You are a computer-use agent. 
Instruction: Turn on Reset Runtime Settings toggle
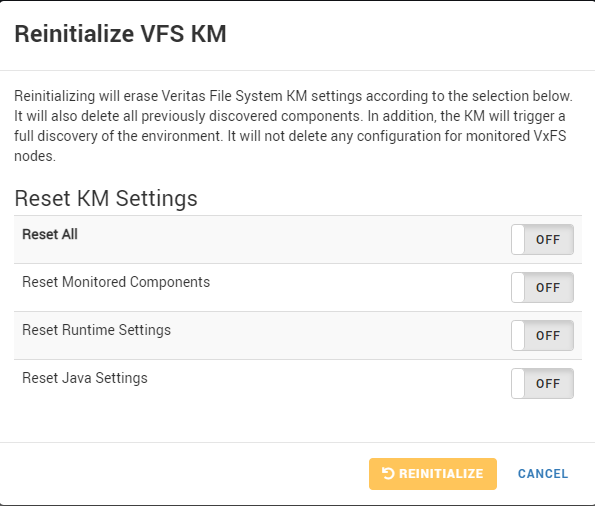[542, 335]
